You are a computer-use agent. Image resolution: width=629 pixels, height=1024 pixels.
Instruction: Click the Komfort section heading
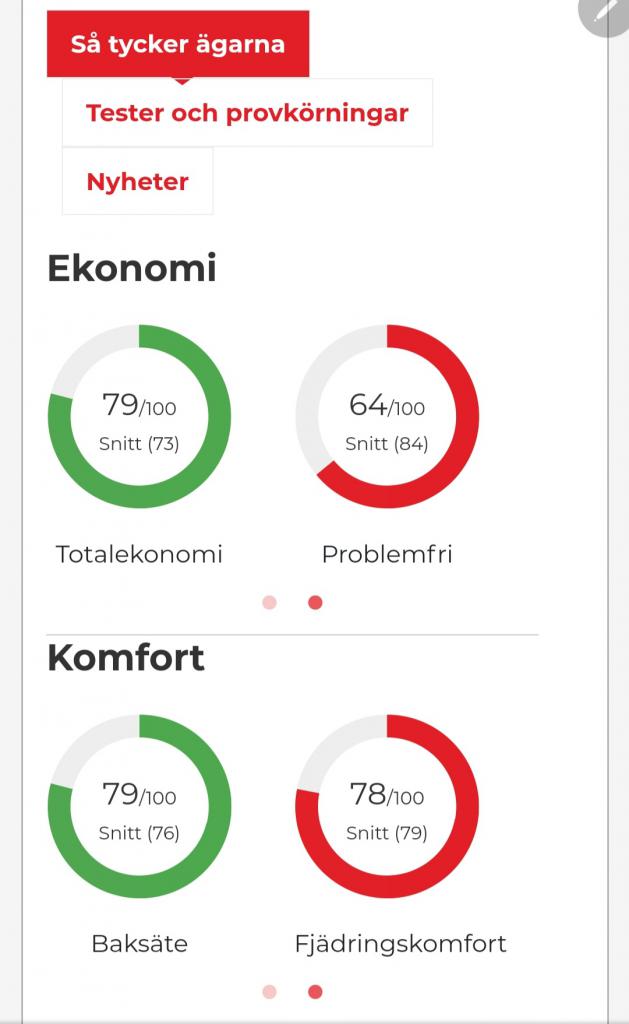(126, 657)
